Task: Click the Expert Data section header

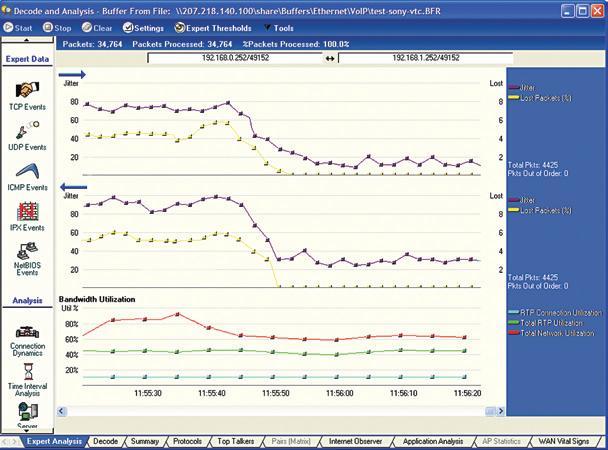Action: (x=27, y=59)
